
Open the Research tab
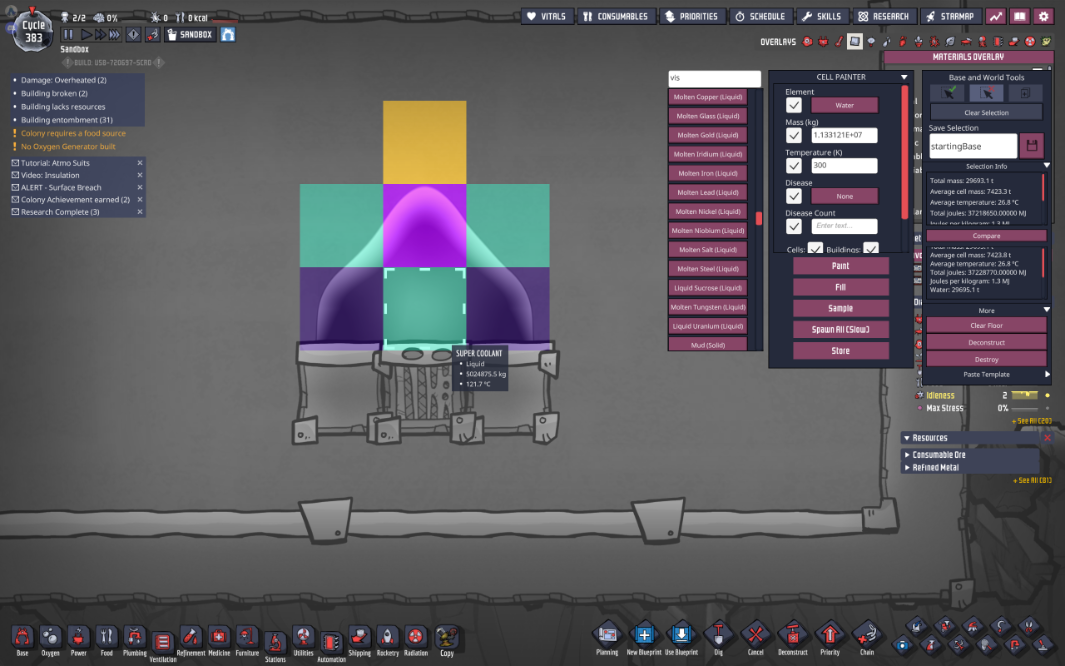883,16
